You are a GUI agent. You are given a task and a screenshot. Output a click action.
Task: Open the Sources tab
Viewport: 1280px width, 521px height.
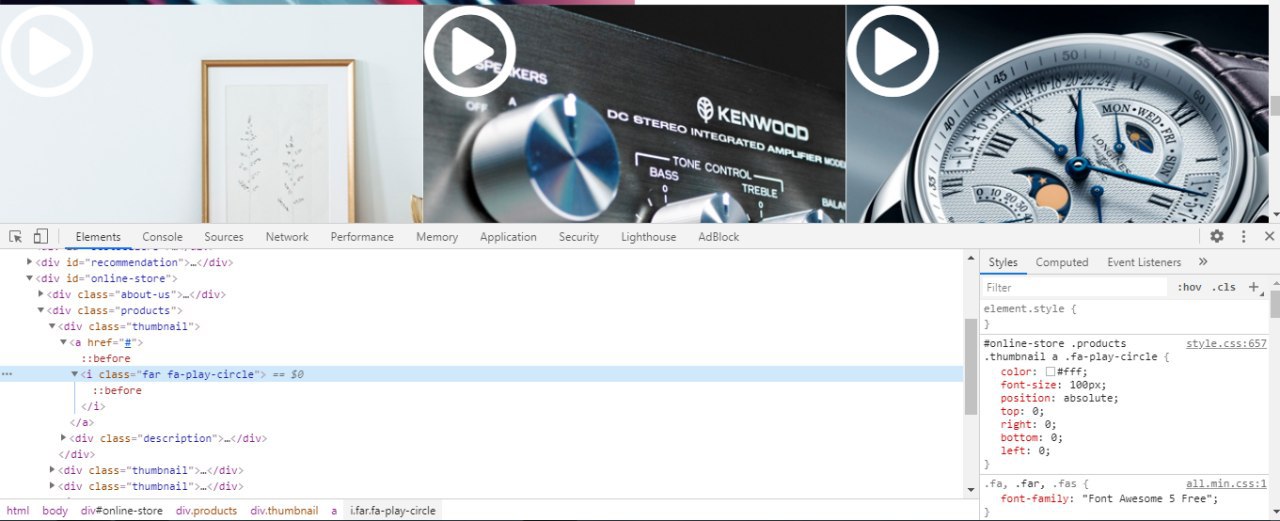(x=224, y=237)
